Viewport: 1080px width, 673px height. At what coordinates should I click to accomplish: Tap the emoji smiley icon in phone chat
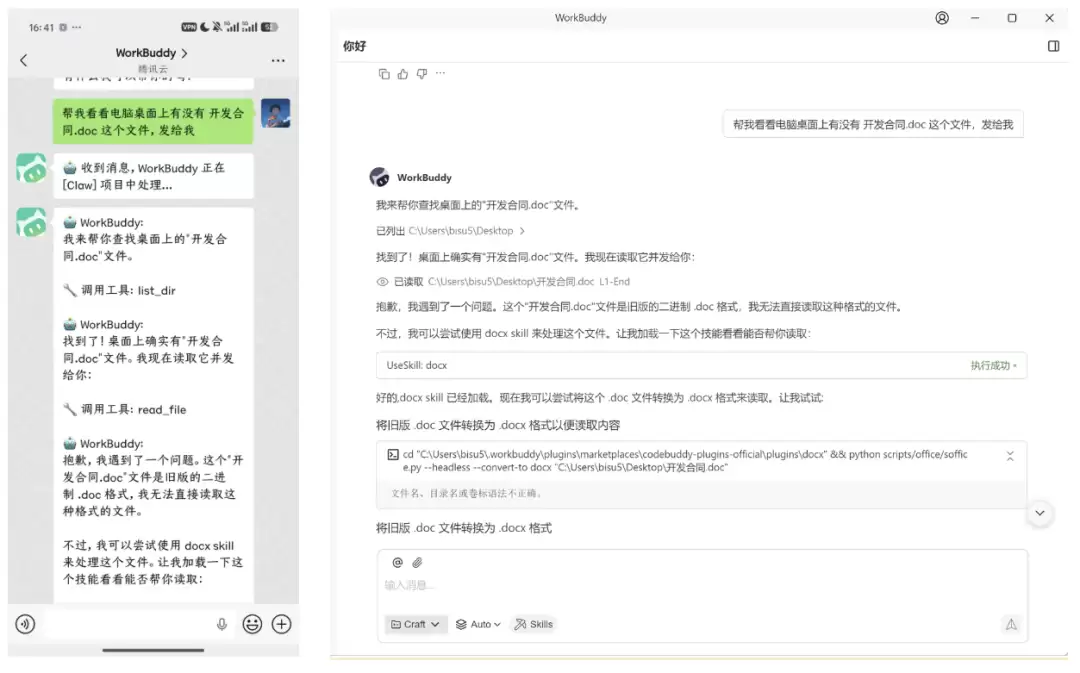(x=252, y=624)
